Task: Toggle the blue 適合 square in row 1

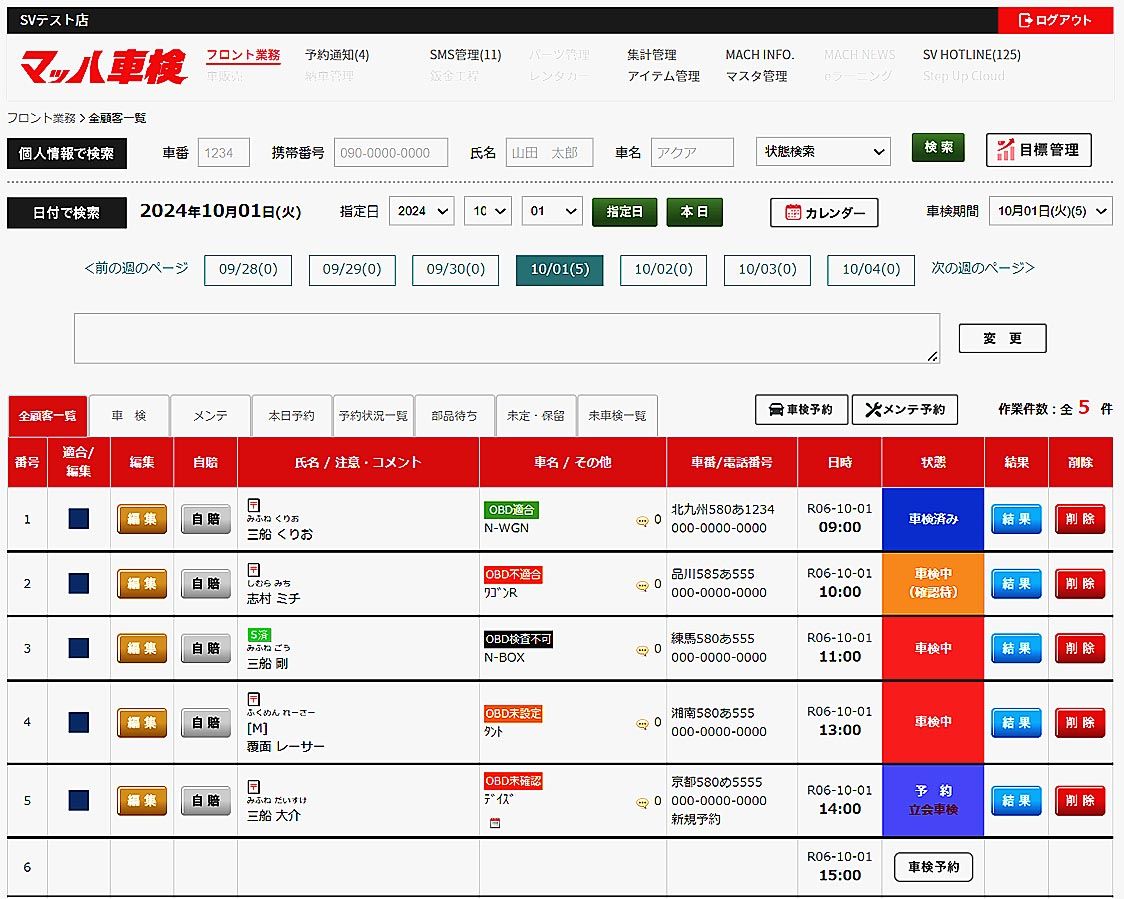Action: click(x=78, y=519)
